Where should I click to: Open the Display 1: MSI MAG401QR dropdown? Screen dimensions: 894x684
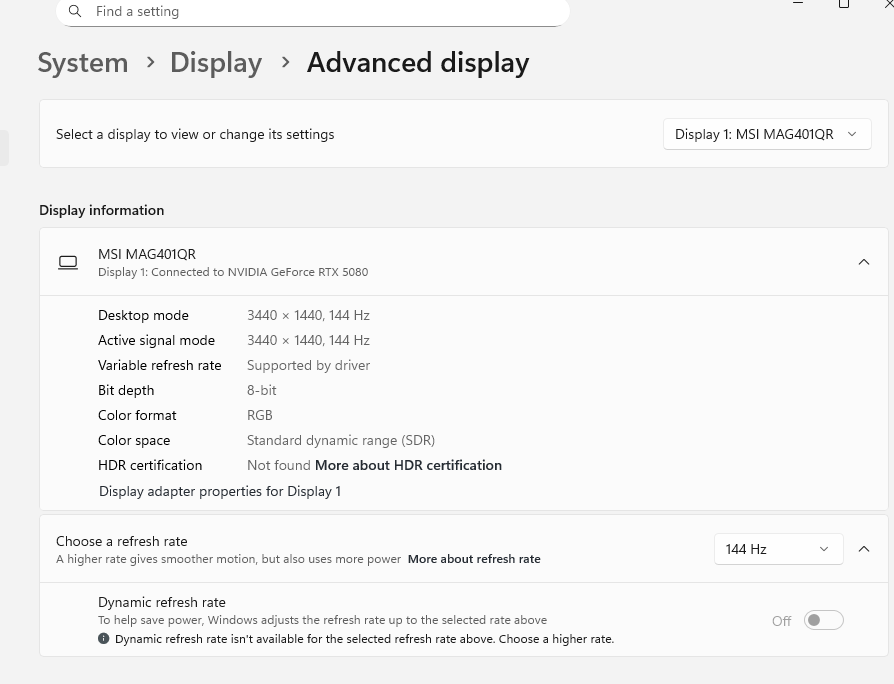767,134
